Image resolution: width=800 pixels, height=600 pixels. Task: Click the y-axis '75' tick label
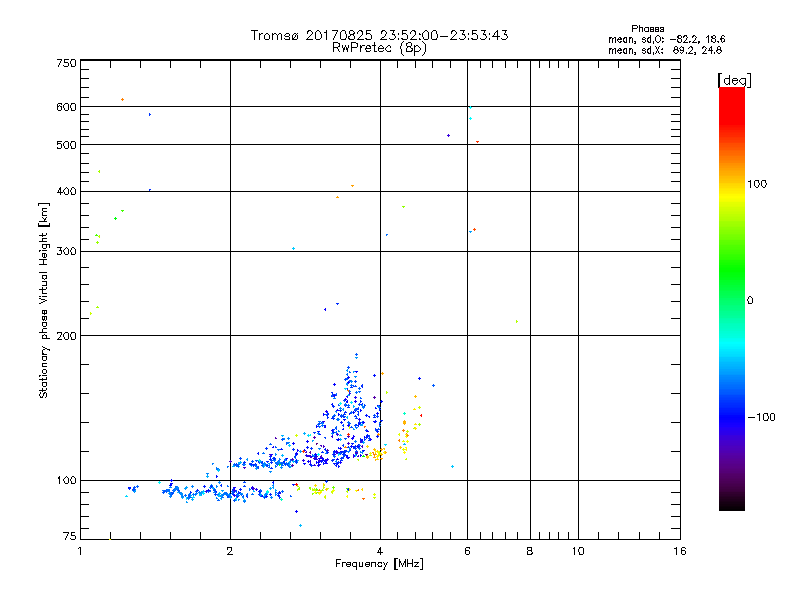click(x=70, y=536)
